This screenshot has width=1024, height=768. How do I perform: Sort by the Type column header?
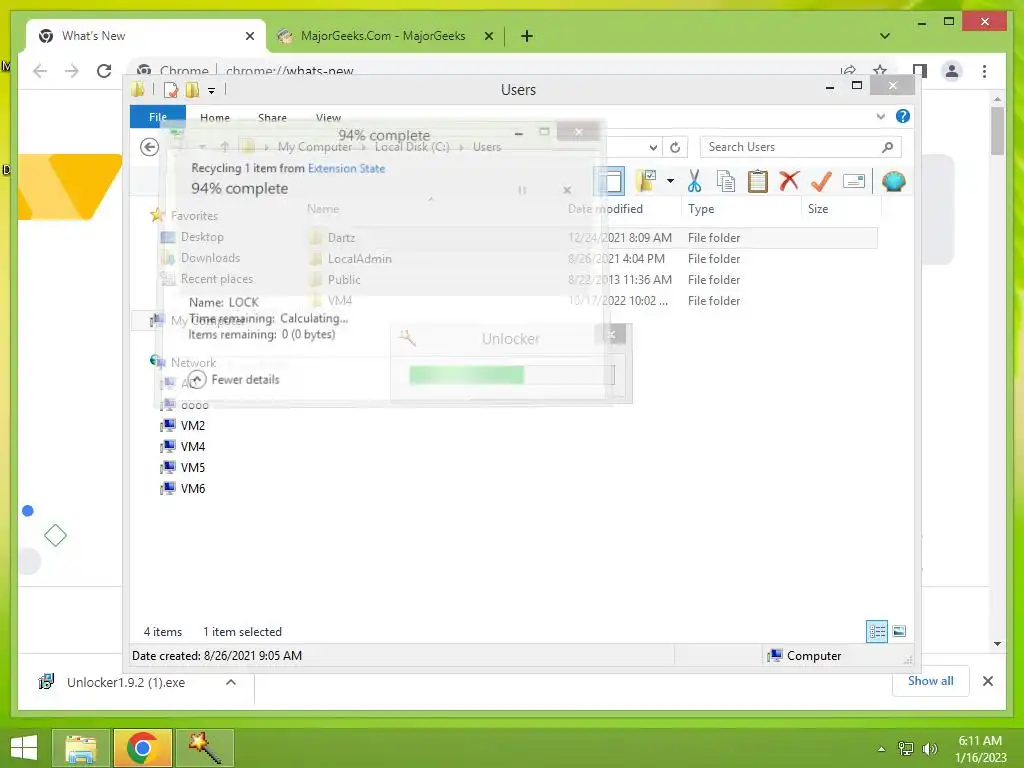[x=701, y=209]
